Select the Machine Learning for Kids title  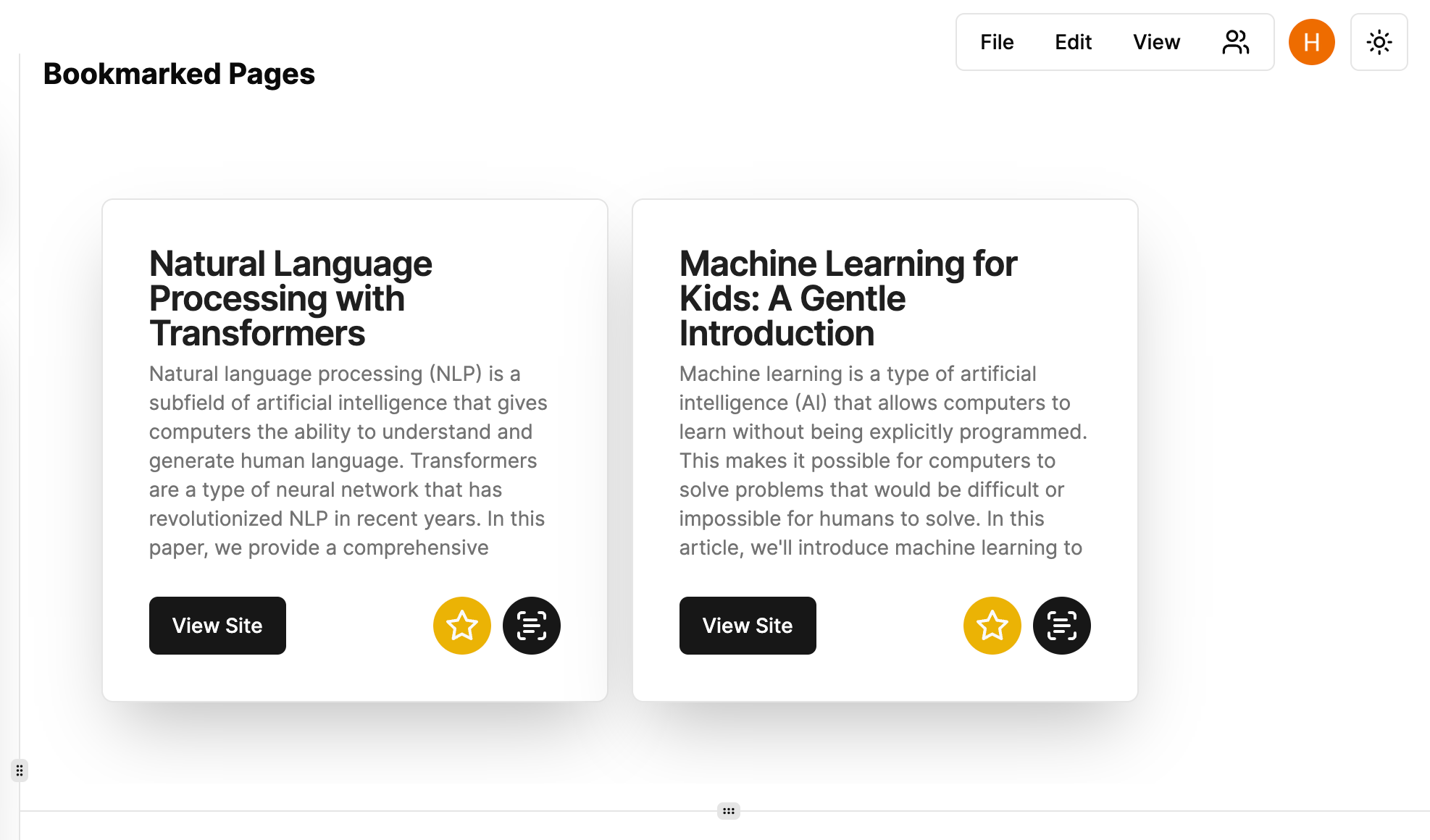pos(848,298)
